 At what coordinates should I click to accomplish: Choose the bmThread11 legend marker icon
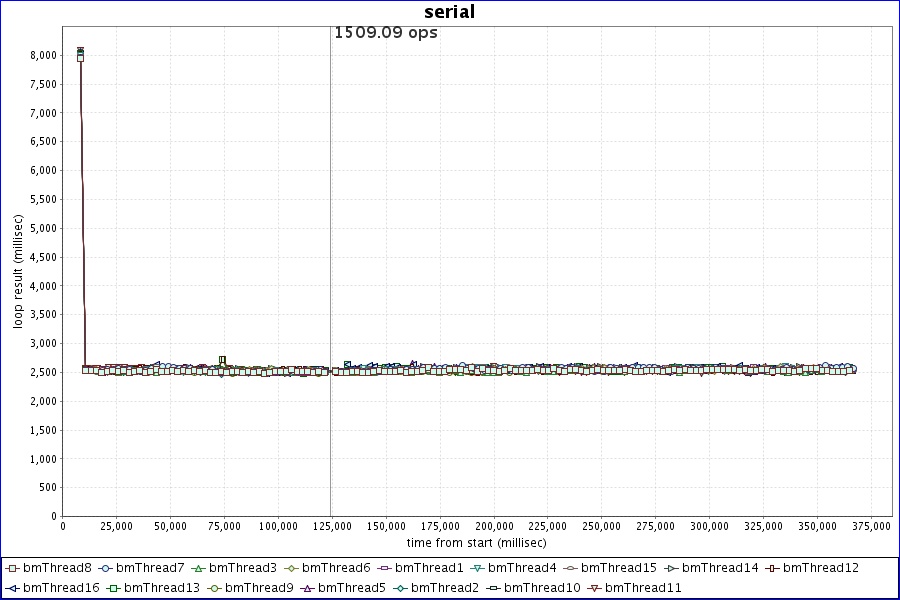coord(594,588)
